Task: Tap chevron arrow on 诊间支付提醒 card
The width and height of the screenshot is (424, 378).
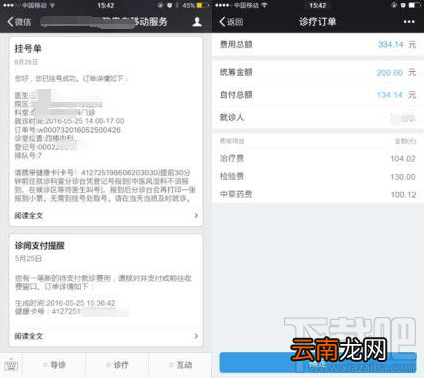Action: (x=196, y=336)
